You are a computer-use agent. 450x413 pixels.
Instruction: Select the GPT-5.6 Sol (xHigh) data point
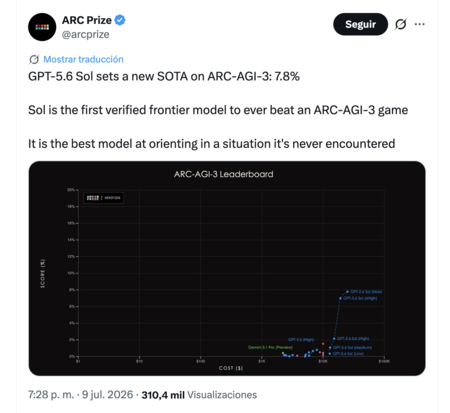(x=340, y=298)
